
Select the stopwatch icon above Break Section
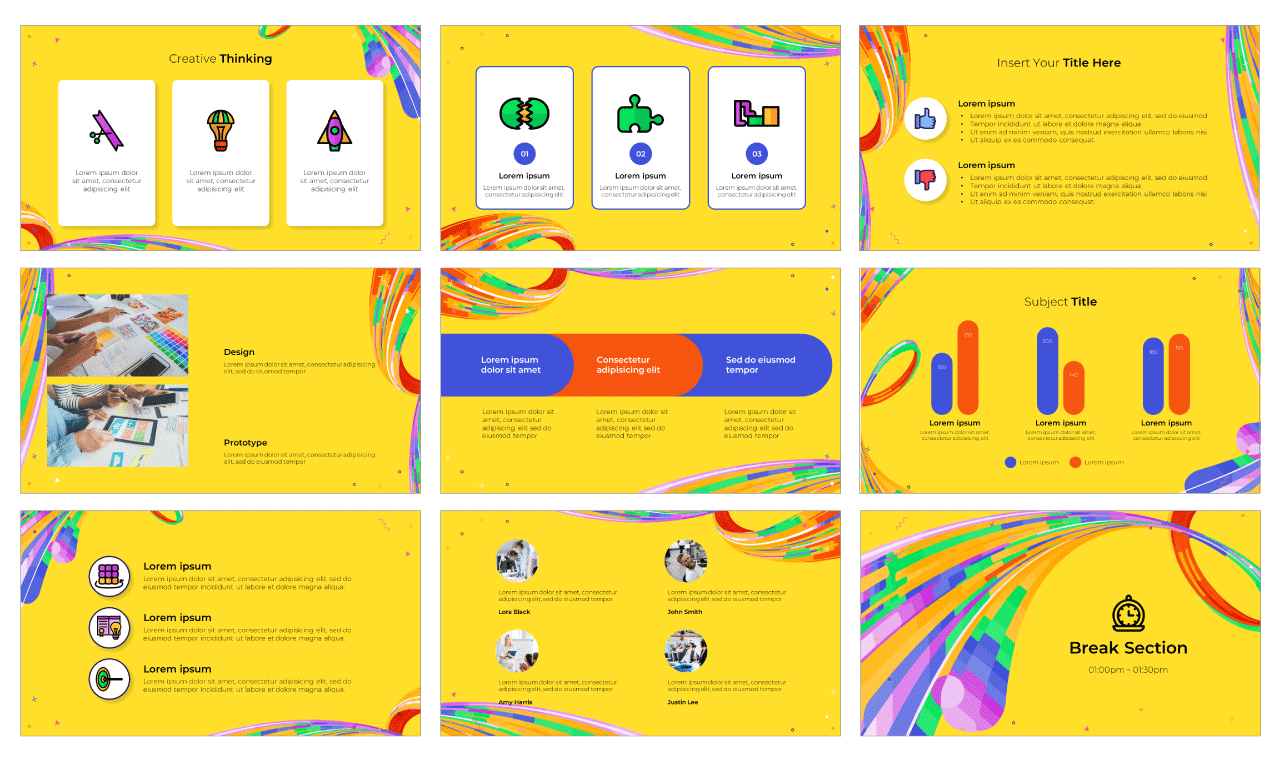pyautogui.click(x=1128, y=613)
